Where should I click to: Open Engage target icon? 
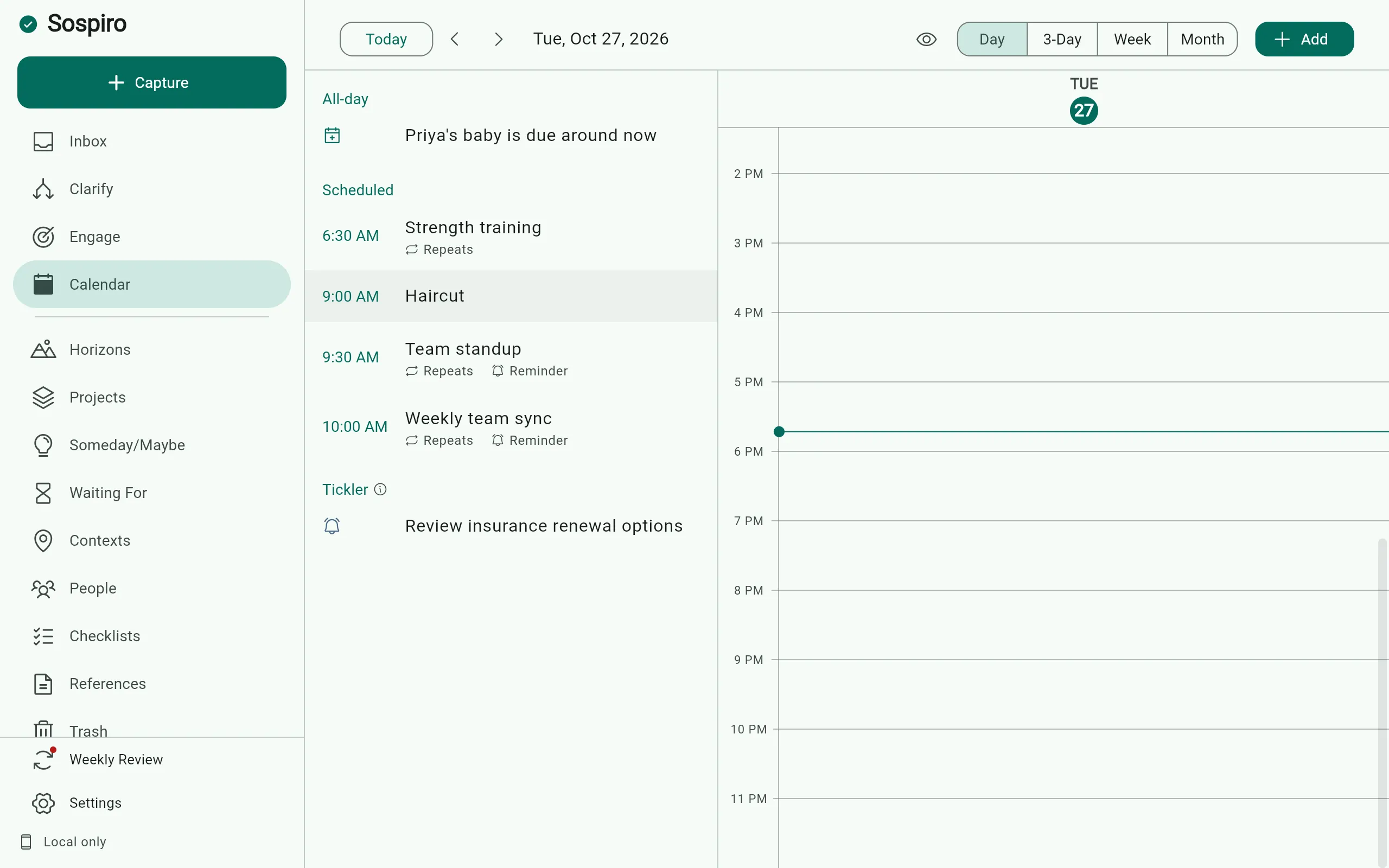tap(43, 237)
